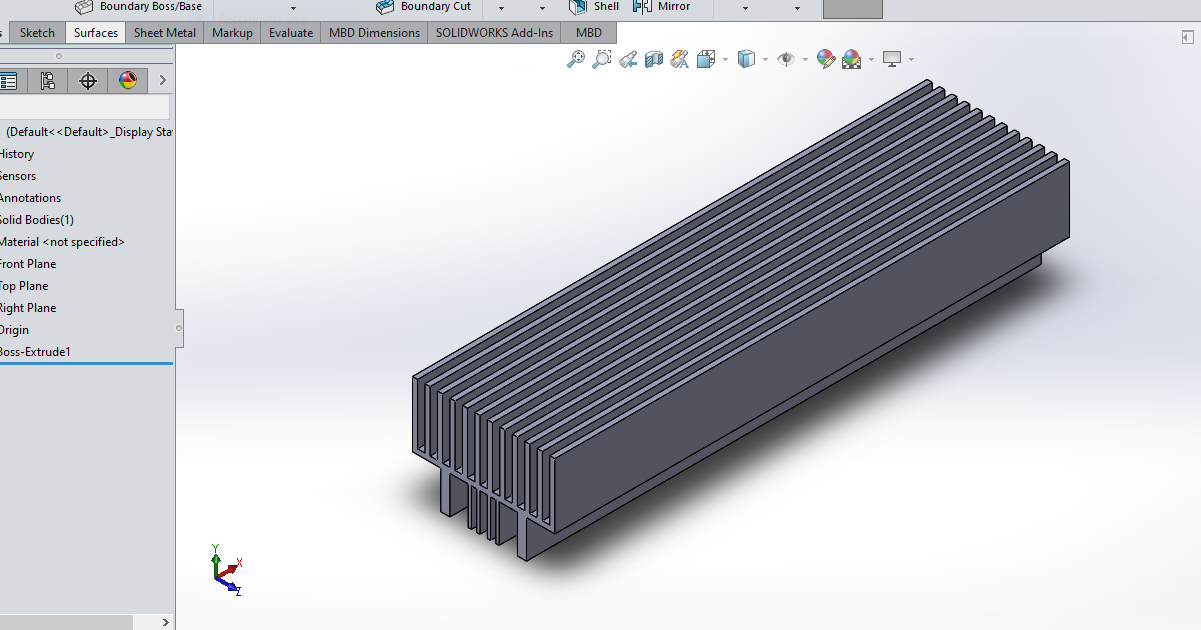Expand the Display Style dropdown arrow

(765, 60)
